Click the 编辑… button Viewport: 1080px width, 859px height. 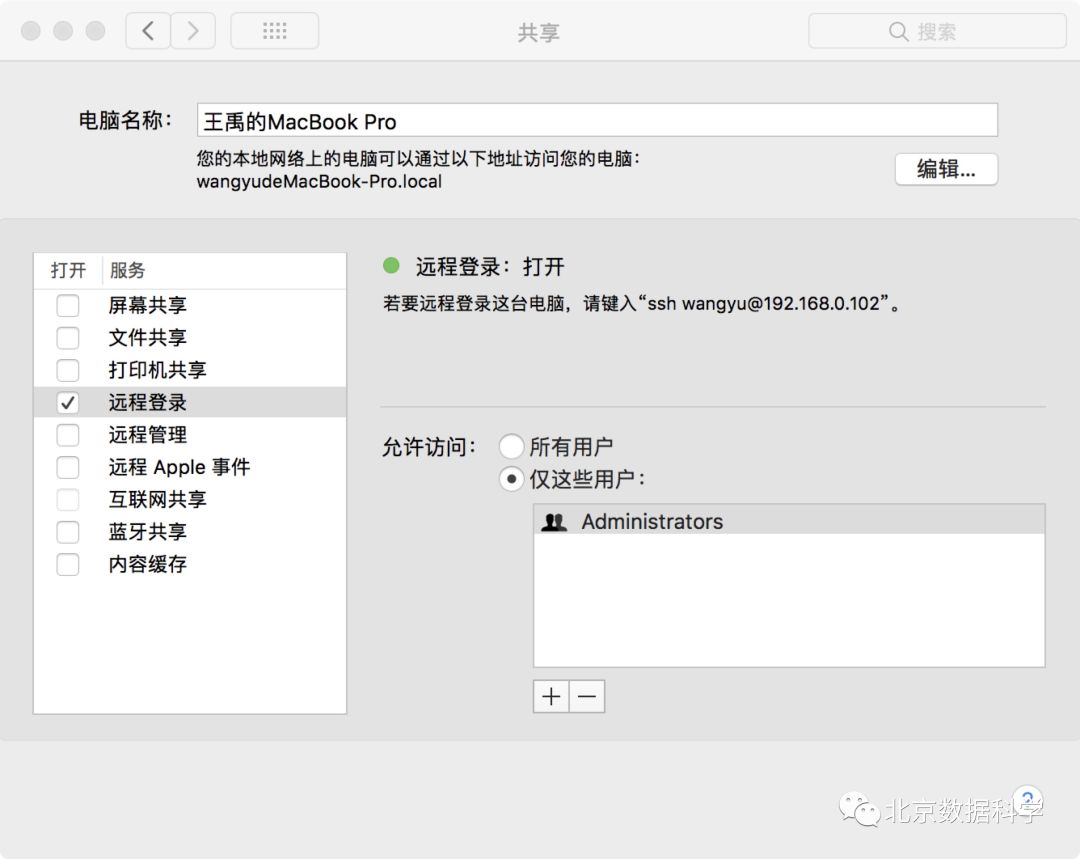click(x=945, y=169)
